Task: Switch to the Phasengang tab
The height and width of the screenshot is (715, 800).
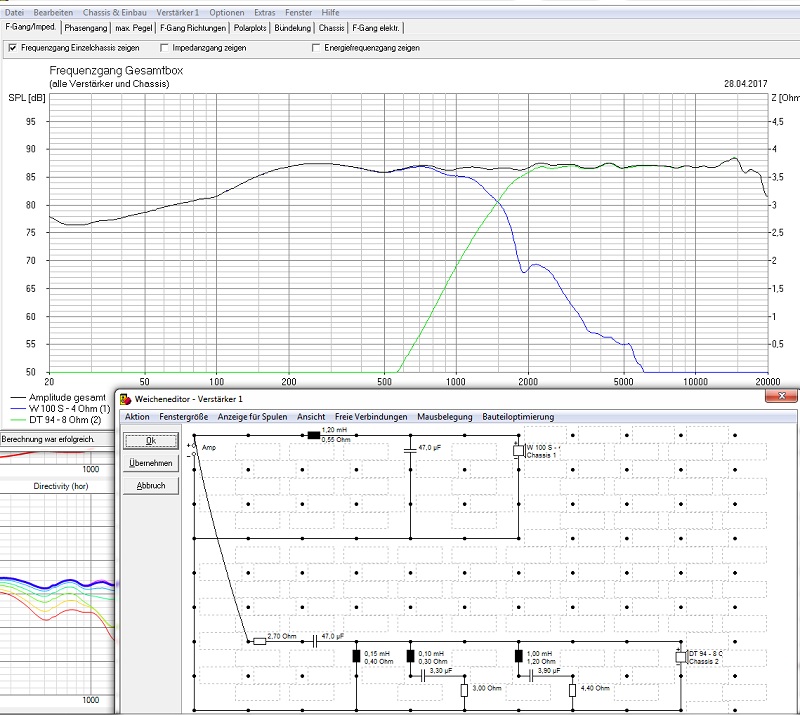Action: pos(86,28)
